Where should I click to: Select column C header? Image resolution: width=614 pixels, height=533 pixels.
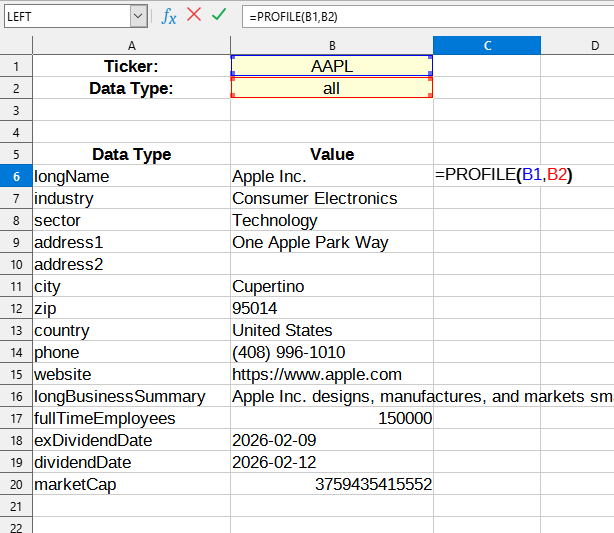pos(486,45)
